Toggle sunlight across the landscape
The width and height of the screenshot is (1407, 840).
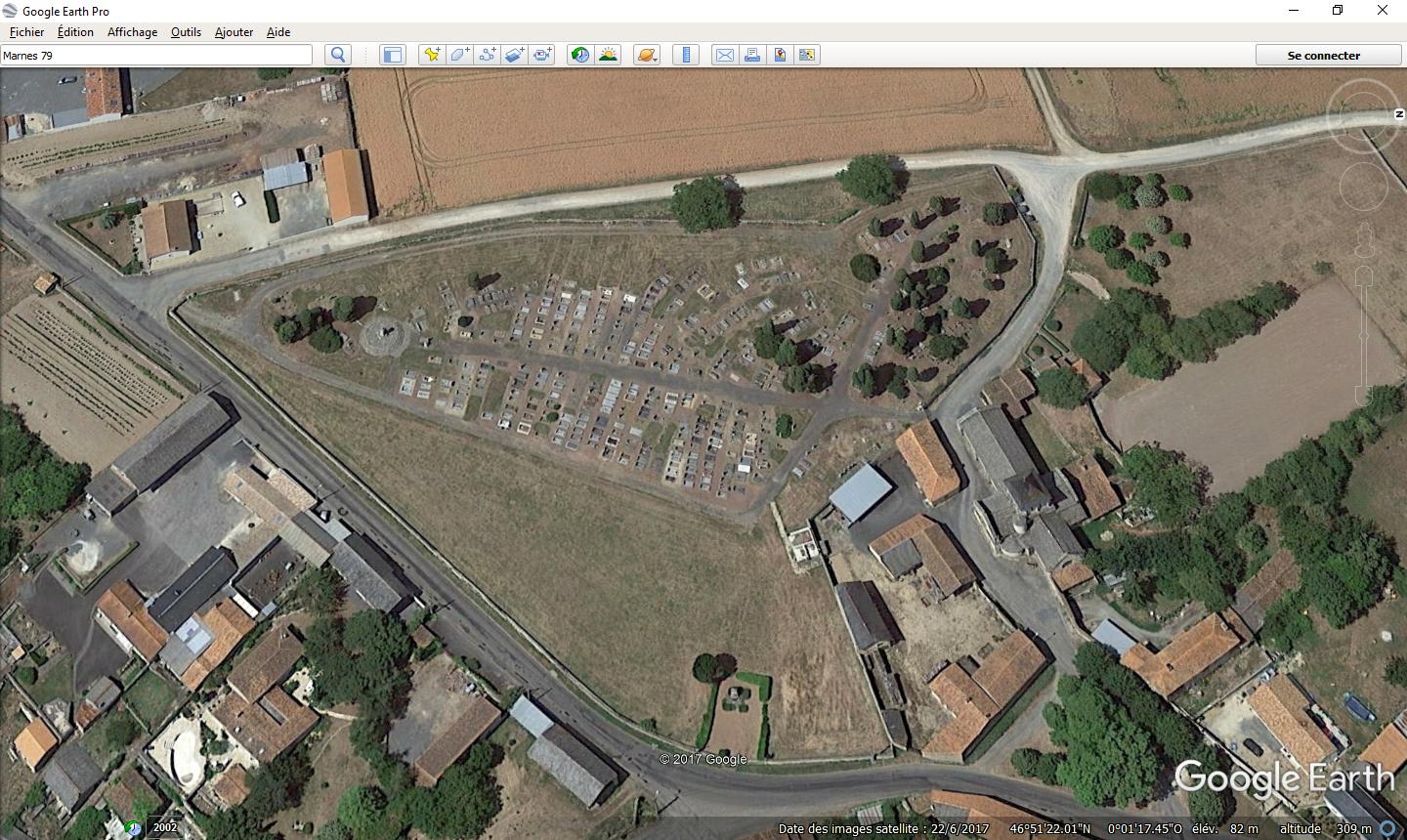(x=608, y=55)
